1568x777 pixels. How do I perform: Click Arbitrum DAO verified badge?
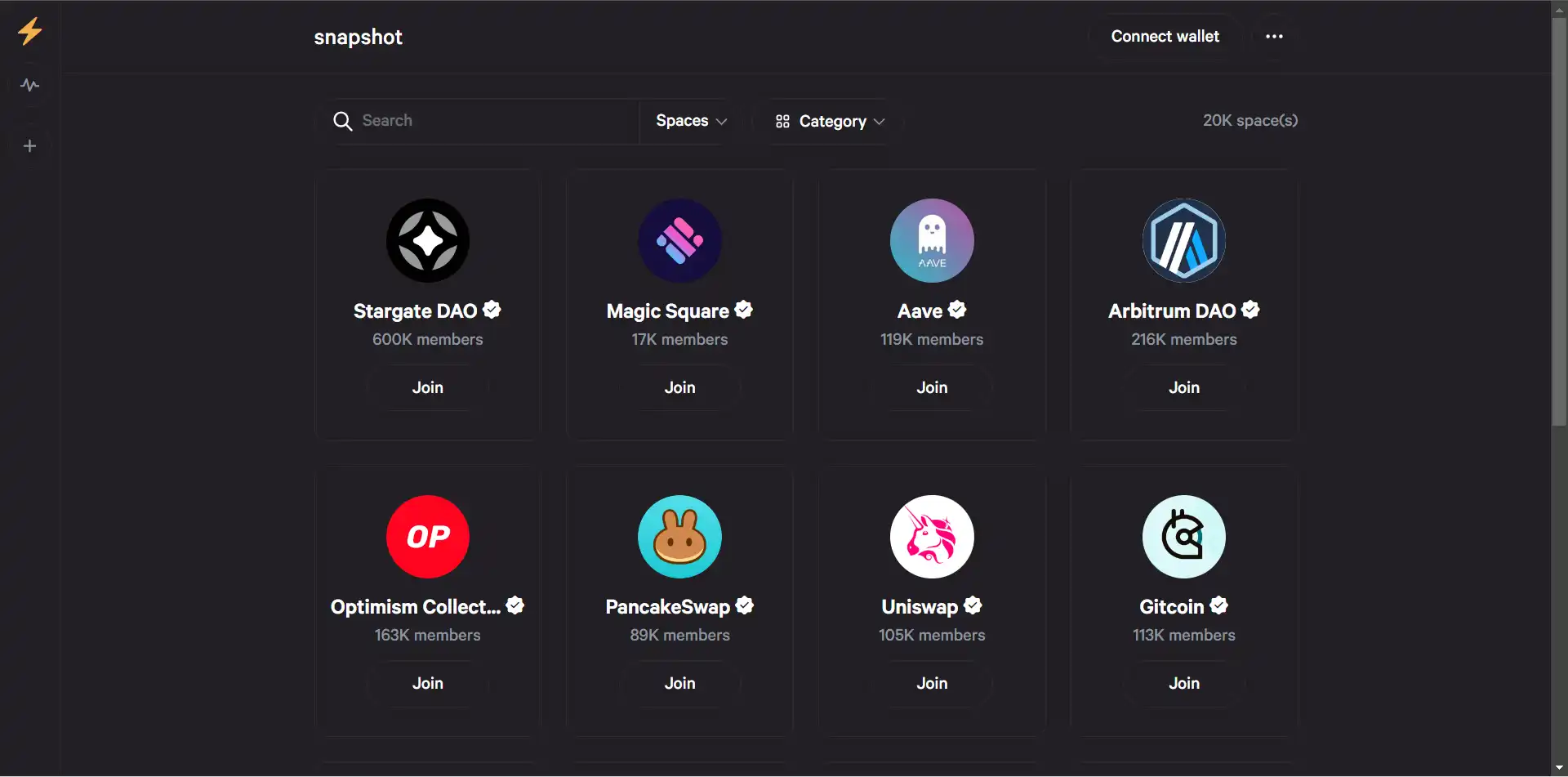pos(1250,310)
